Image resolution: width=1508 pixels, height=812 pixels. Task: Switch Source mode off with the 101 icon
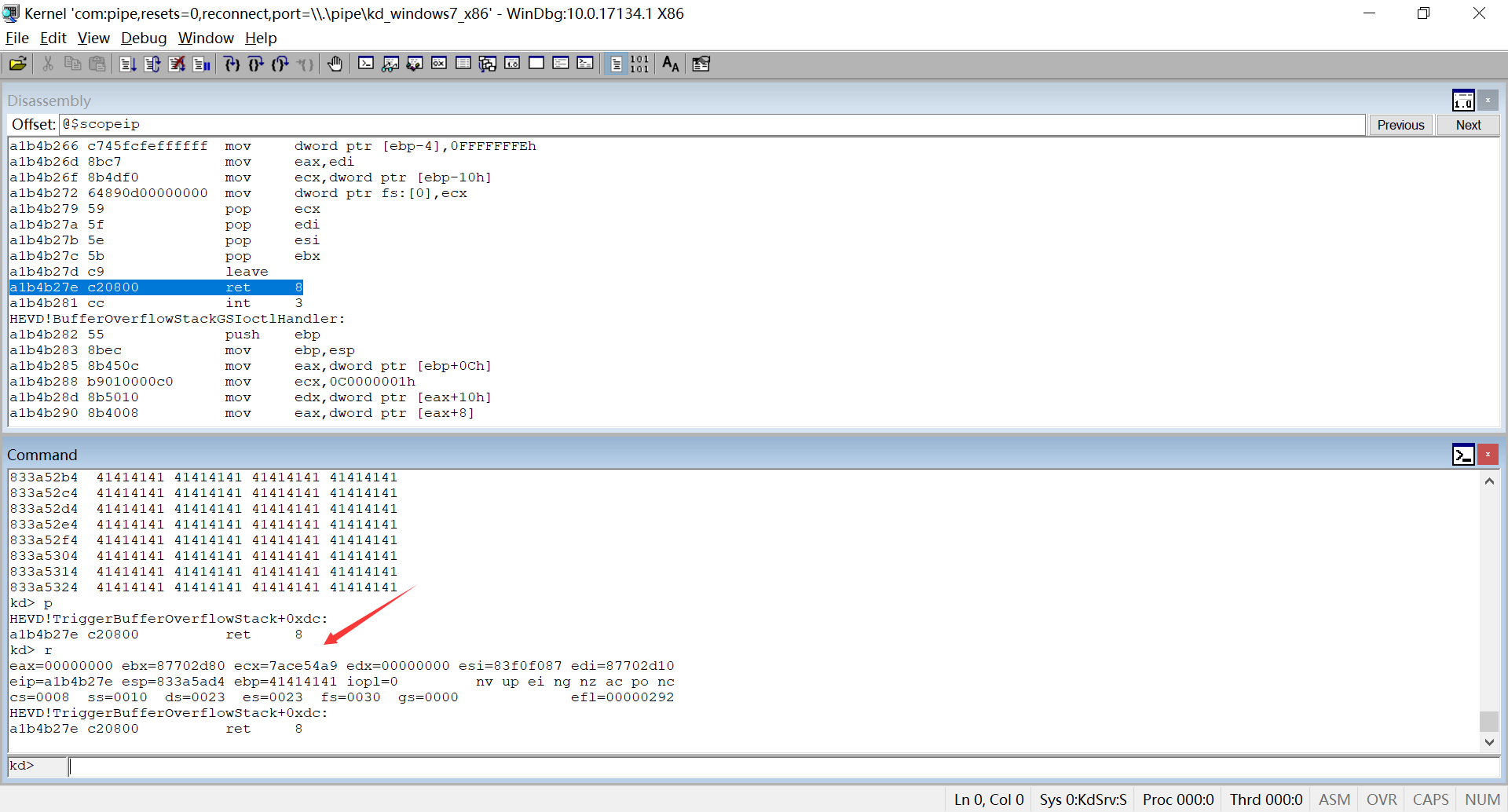tap(640, 64)
